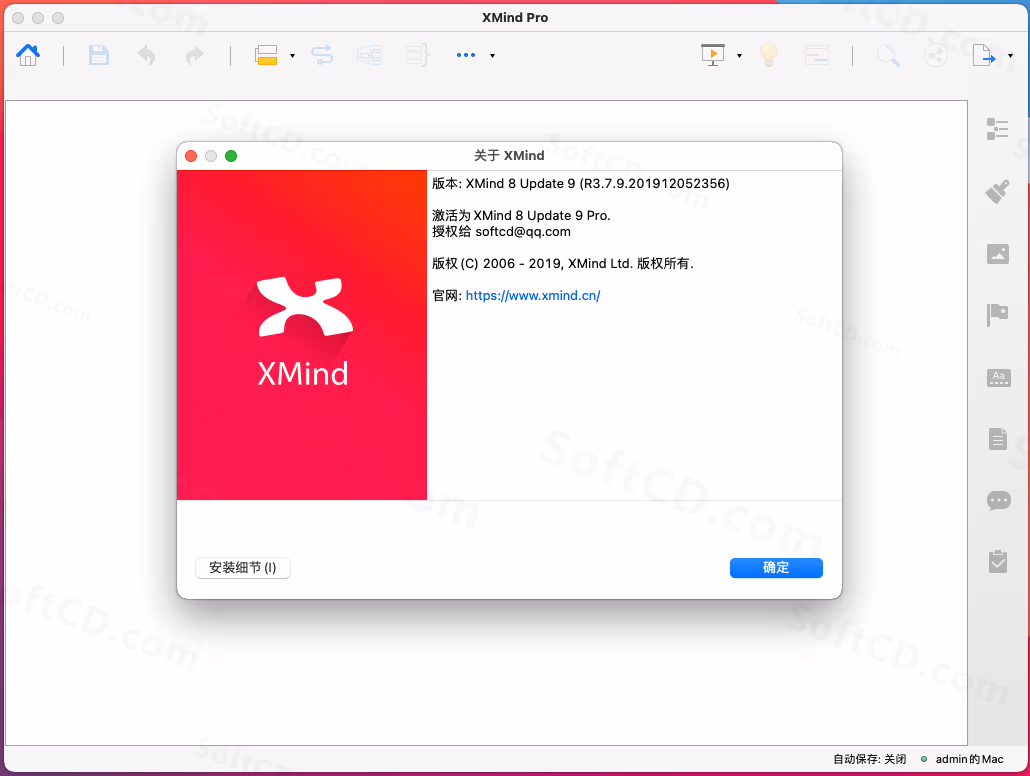
Task: Click the Gantt chart icon
Action: [x=817, y=55]
